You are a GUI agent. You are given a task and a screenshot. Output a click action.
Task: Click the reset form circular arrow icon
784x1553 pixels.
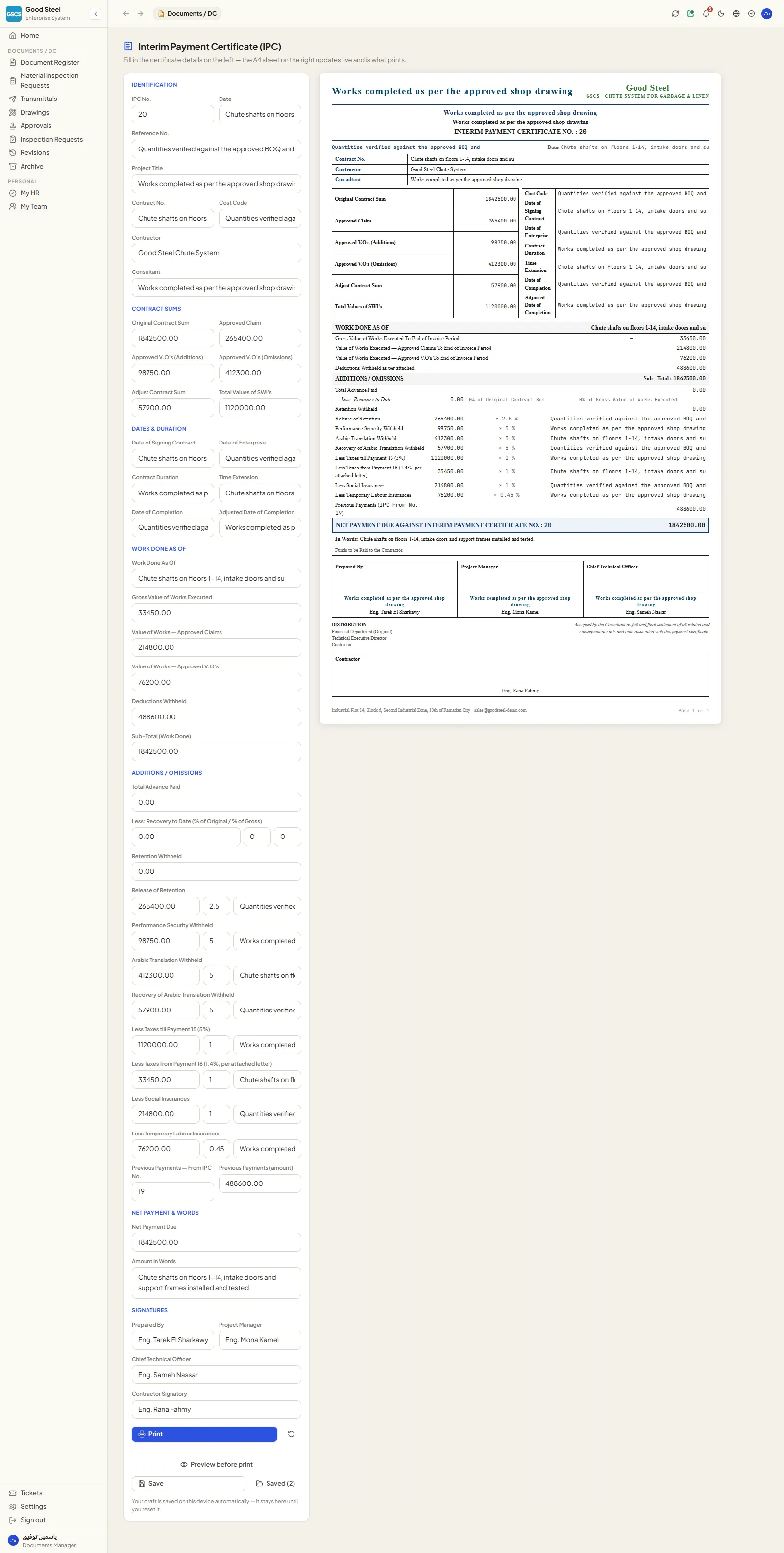[291, 1434]
